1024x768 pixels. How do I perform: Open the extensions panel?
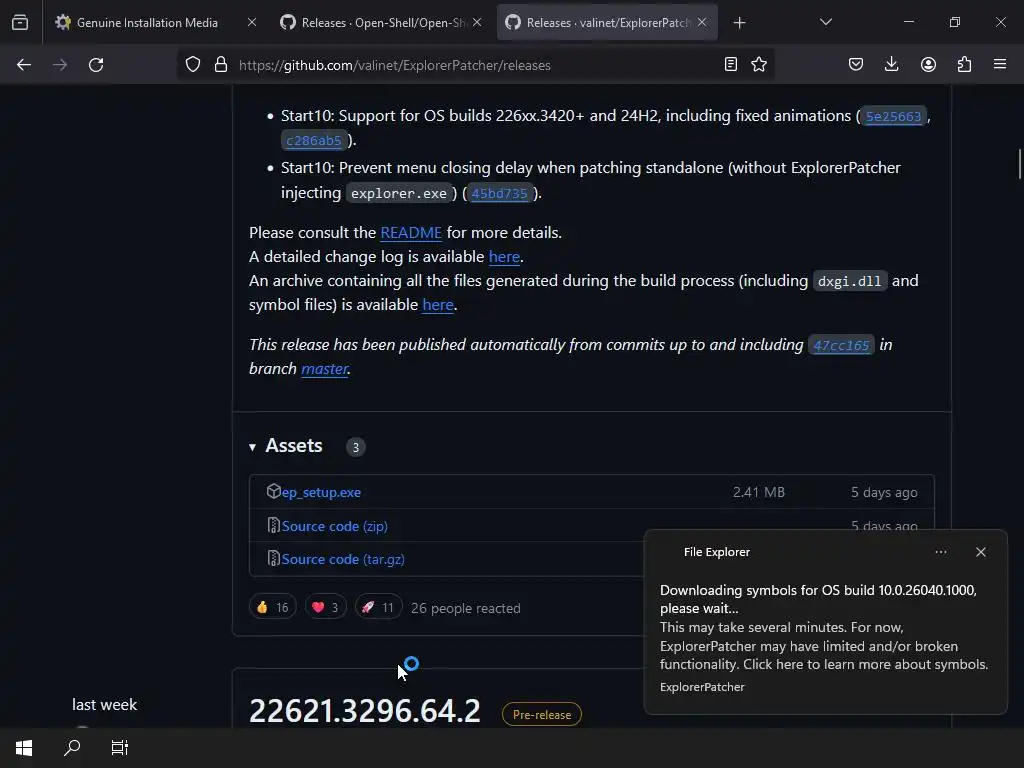click(x=964, y=64)
